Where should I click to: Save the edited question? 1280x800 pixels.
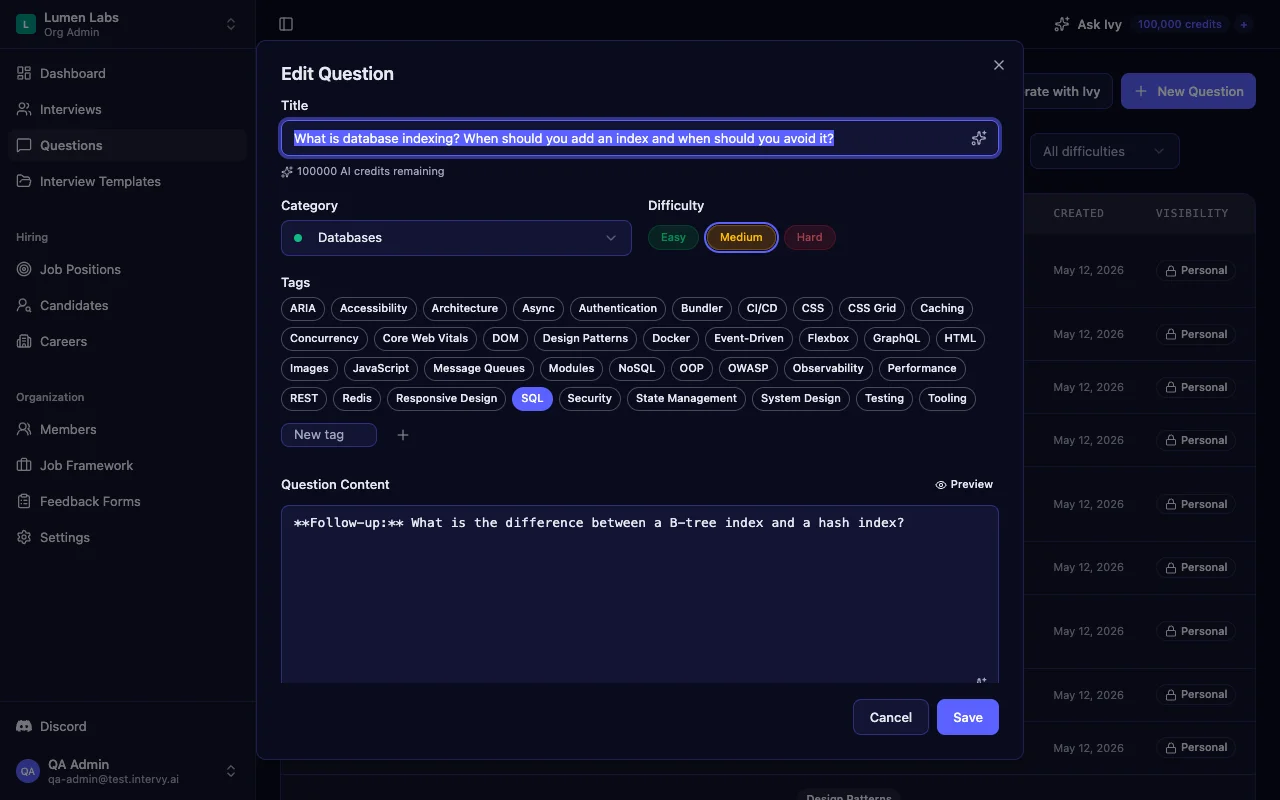click(967, 717)
